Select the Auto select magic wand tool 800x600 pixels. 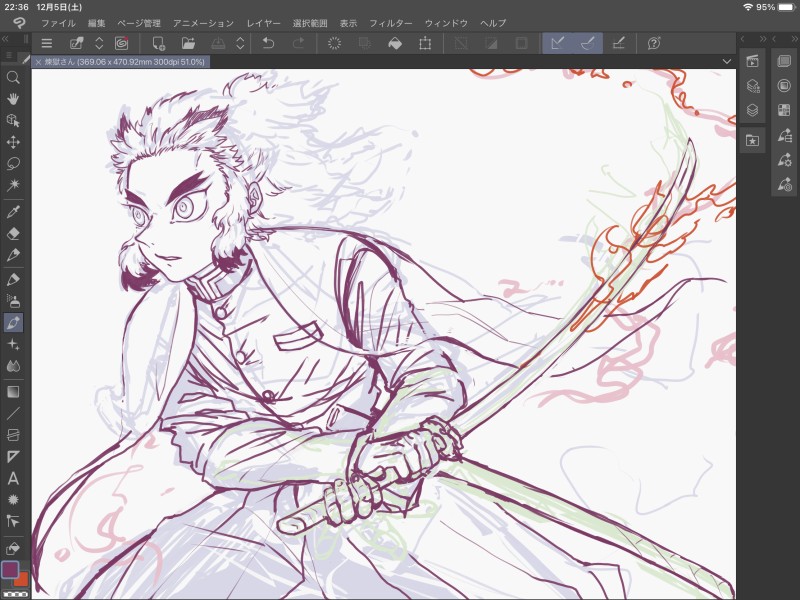pos(13,185)
